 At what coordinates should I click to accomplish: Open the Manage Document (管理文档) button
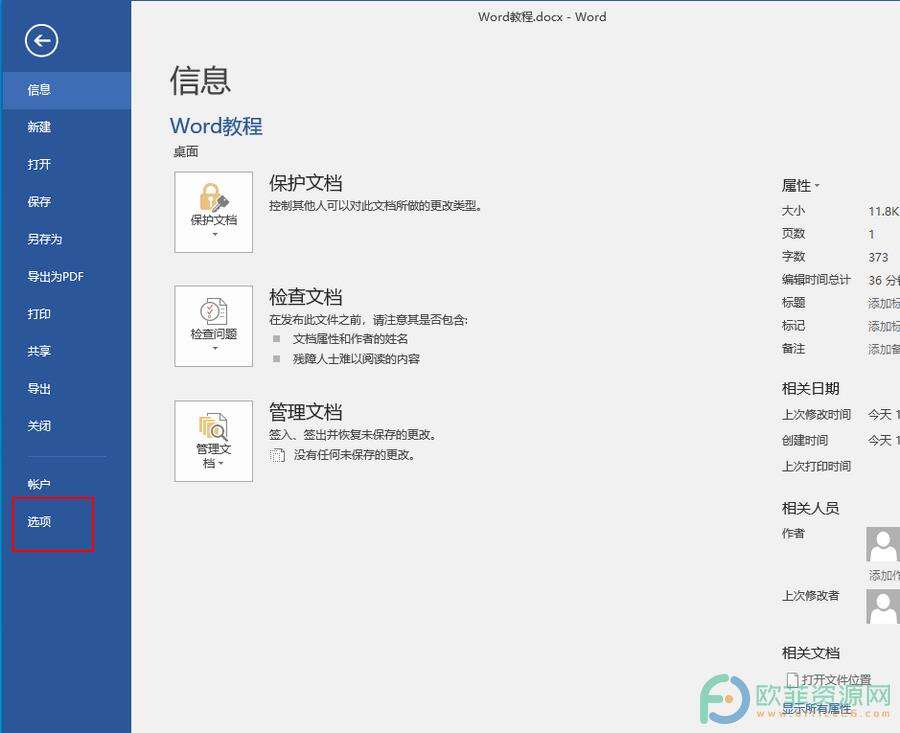pyautogui.click(x=214, y=441)
